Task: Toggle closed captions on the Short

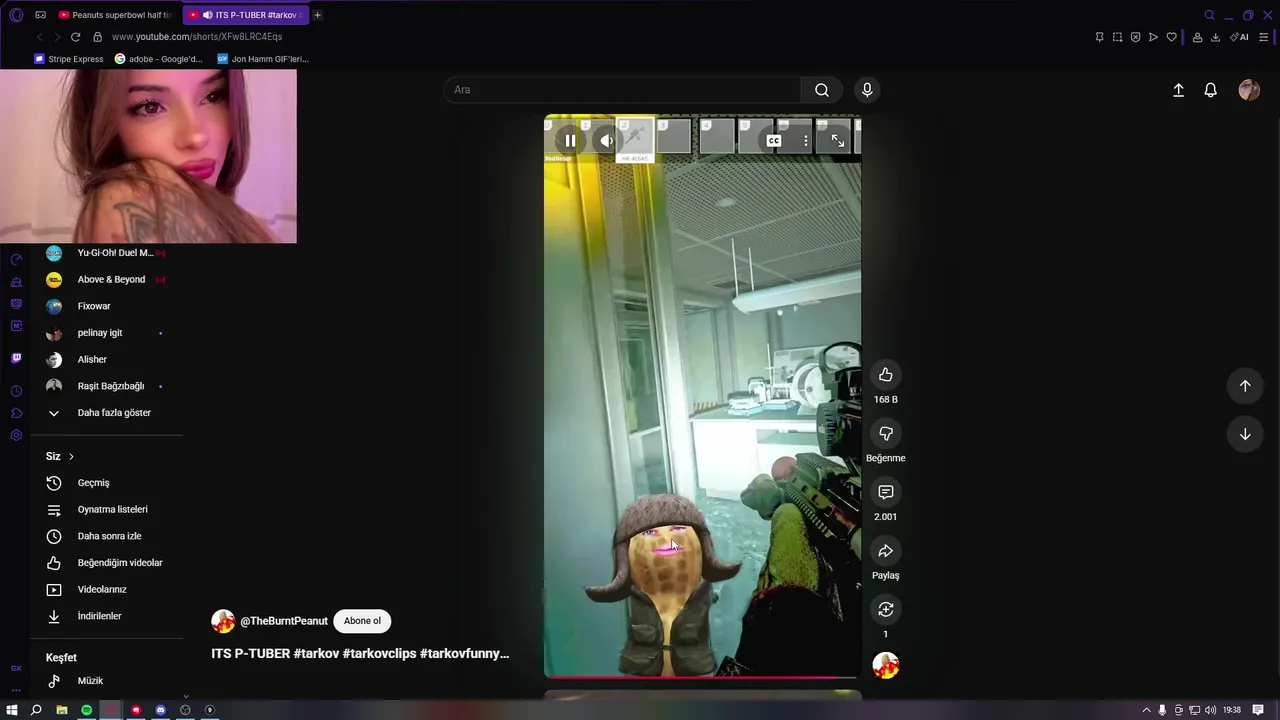Action: pyautogui.click(x=774, y=141)
